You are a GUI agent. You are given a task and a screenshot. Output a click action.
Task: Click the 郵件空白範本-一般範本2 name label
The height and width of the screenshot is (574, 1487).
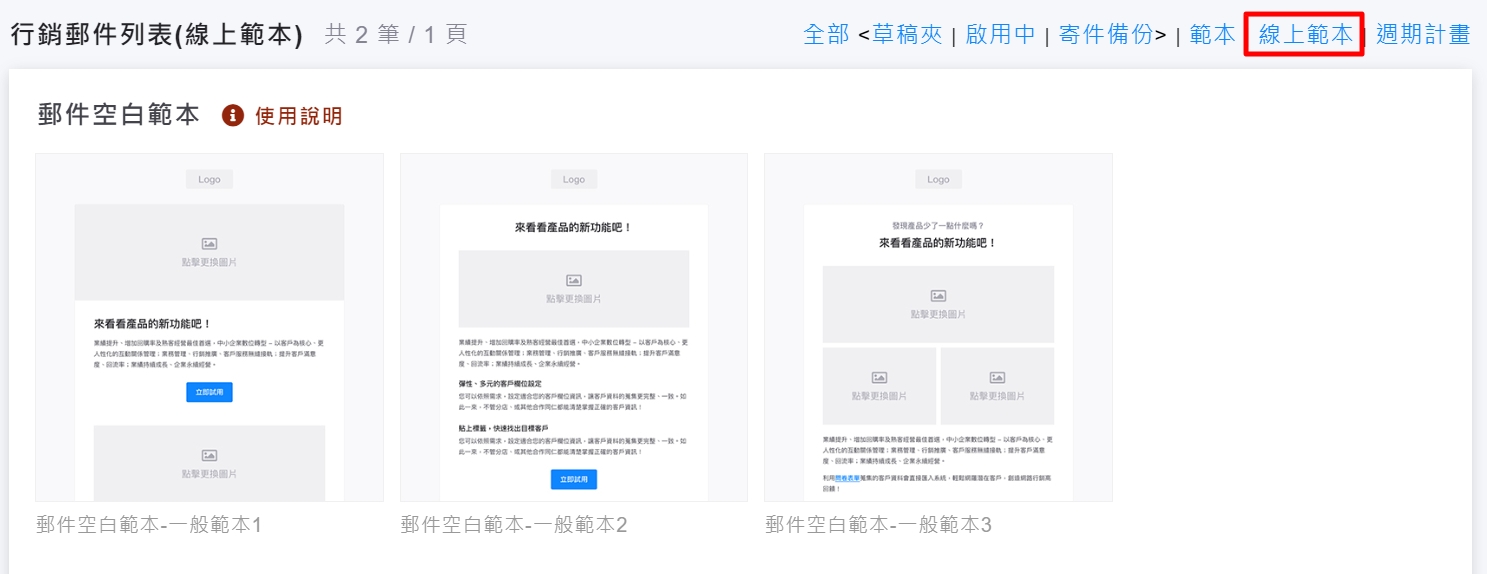click(x=514, y=525)
